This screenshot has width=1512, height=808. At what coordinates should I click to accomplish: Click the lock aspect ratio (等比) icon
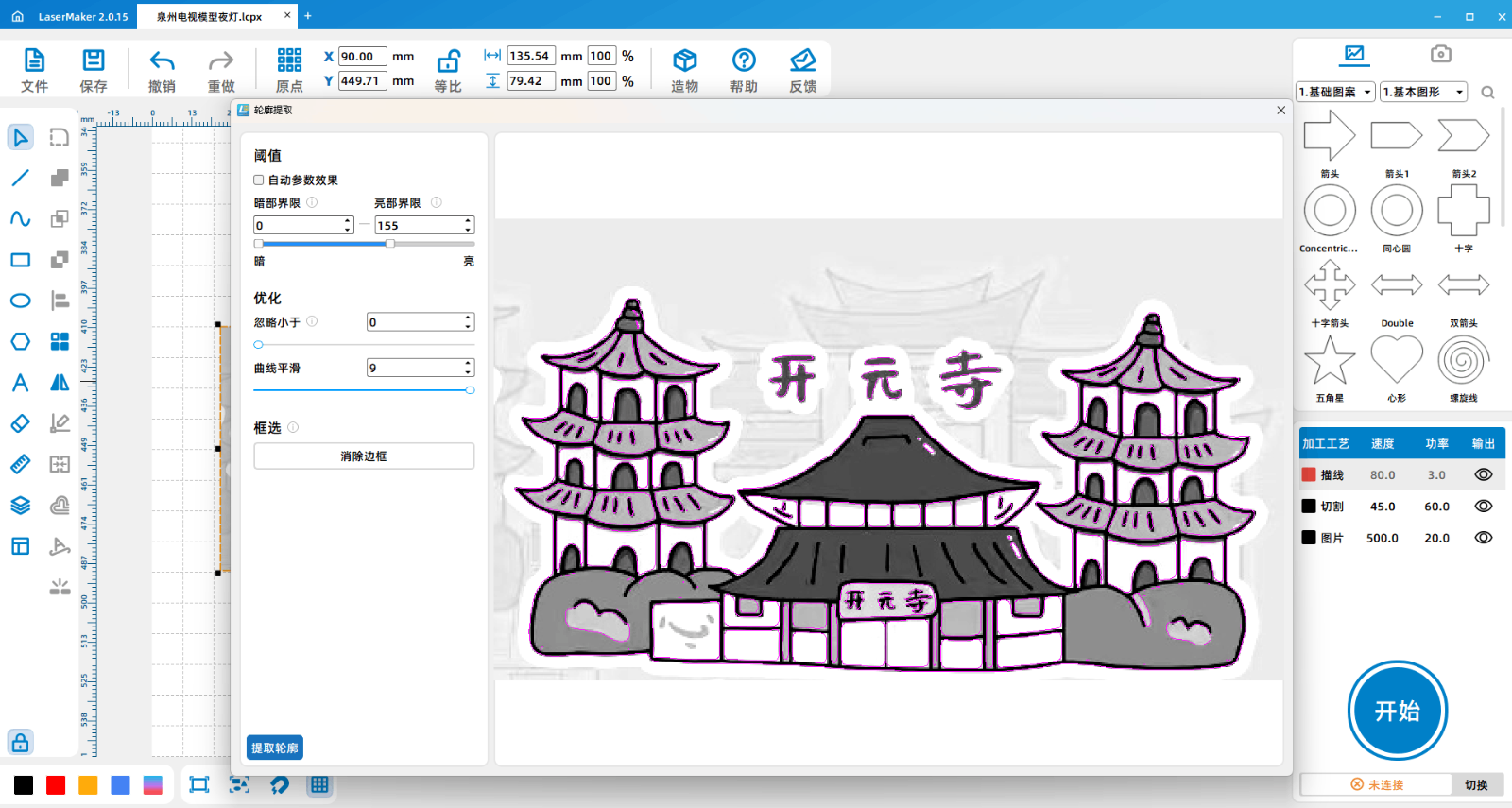448,62
